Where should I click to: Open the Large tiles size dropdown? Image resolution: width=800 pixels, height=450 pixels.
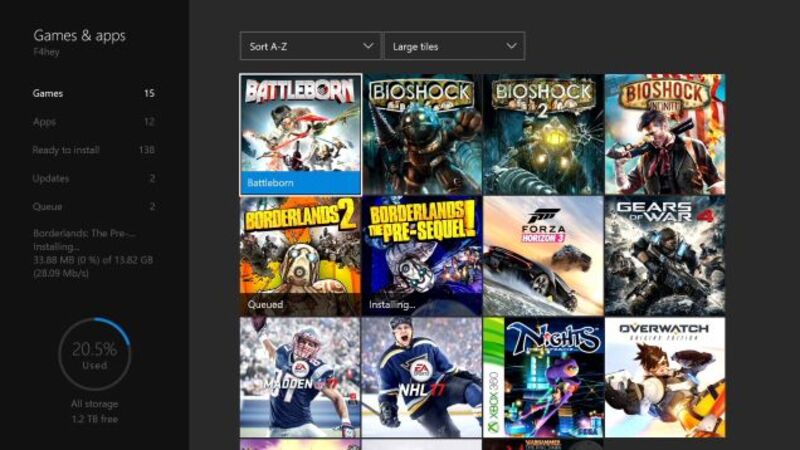click(x=454, y=46)
